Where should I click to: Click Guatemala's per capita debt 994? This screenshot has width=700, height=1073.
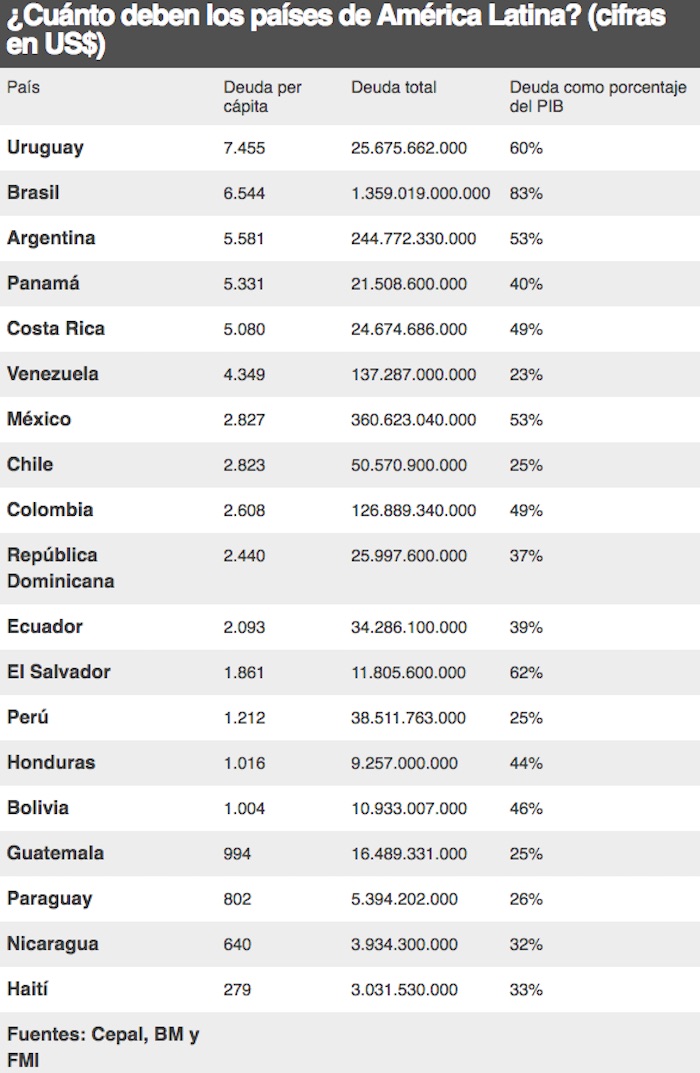(x=238, y=853)
